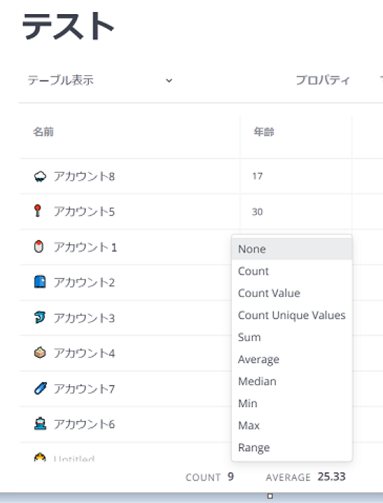
Task: Click the dolphin icon beside アカウント3
Action: point(40,317)
